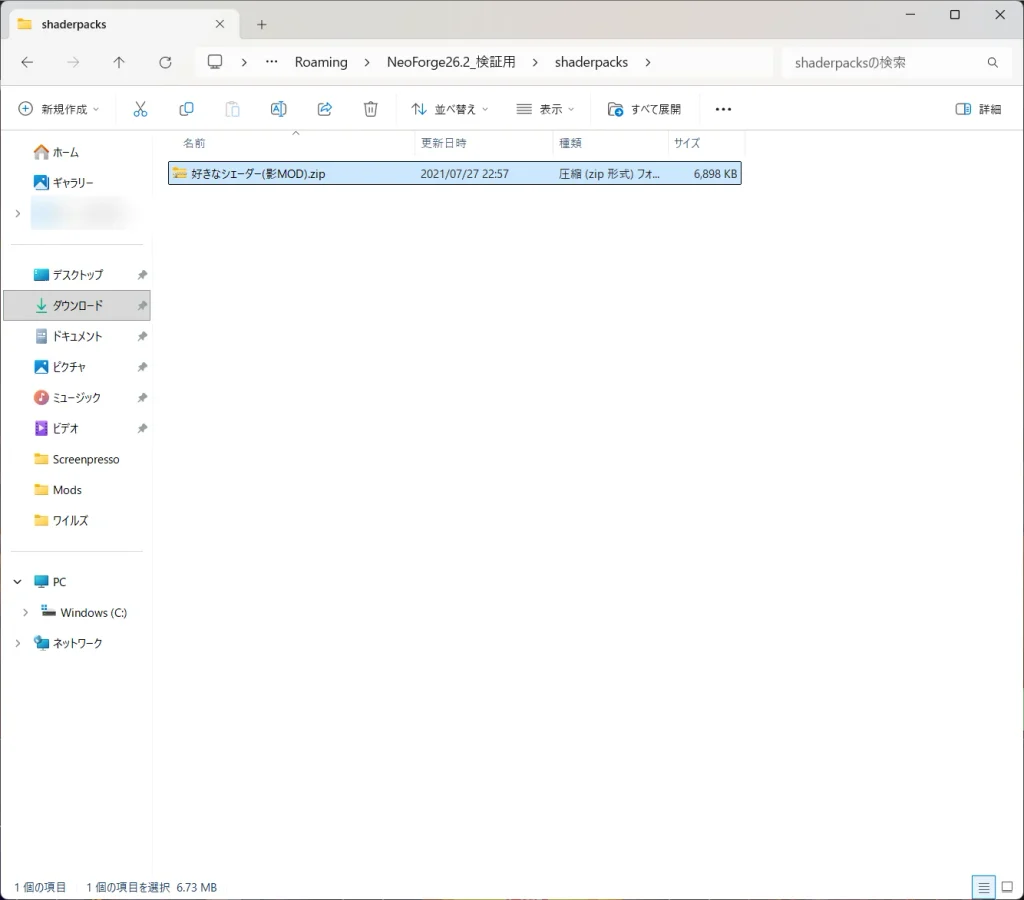Click the 6,898 KB size cell
Image resolution: width=1024 pixels, height=900 pixels.
pos(715,174)
